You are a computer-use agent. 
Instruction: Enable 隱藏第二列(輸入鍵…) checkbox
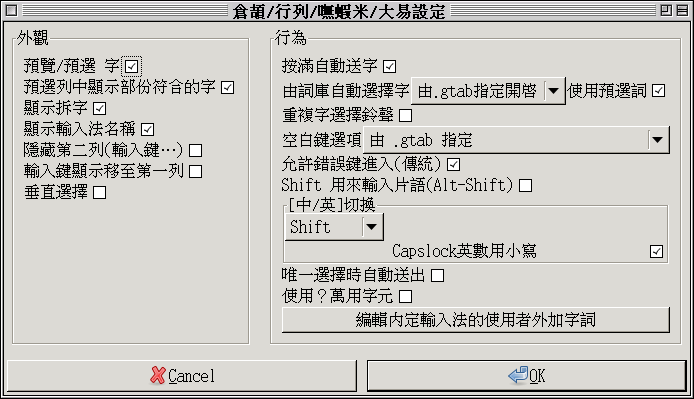196,150
